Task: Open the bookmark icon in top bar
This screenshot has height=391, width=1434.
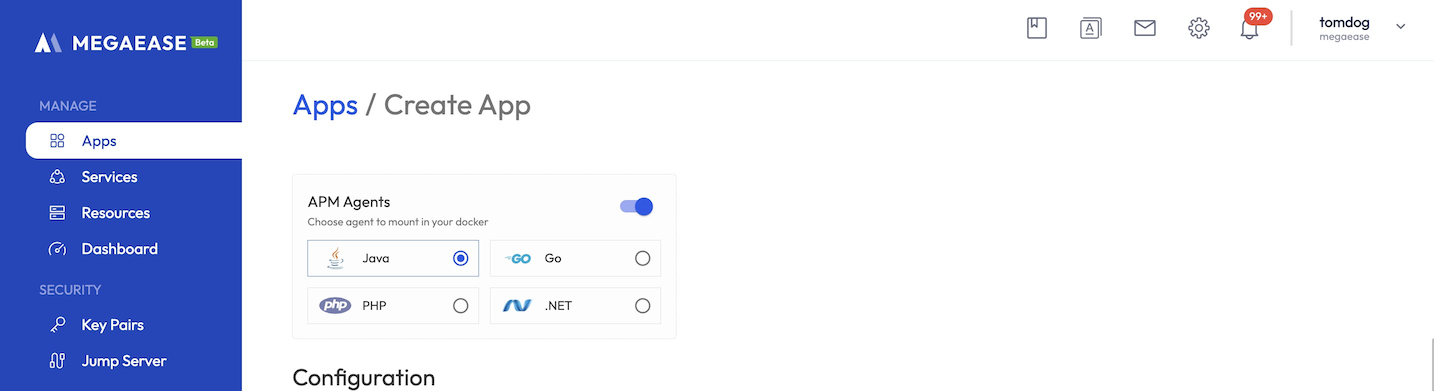Action: coord(1037,28)
